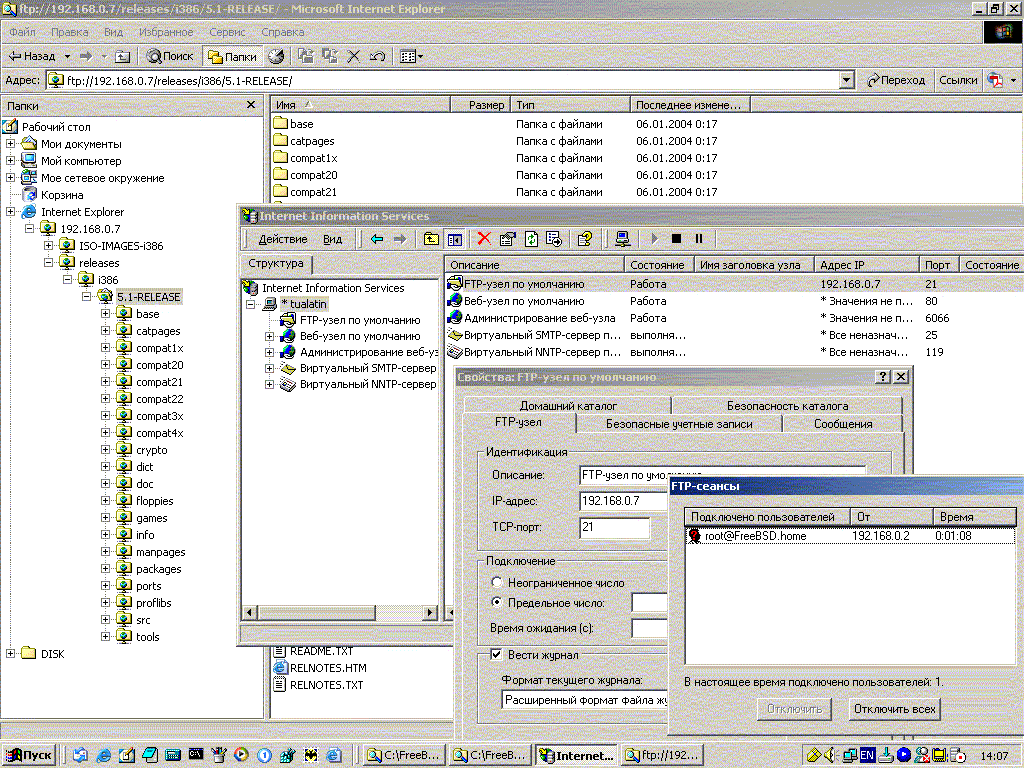
Task: Expand the 'base' folder in tree
Action: click(106, 314)
